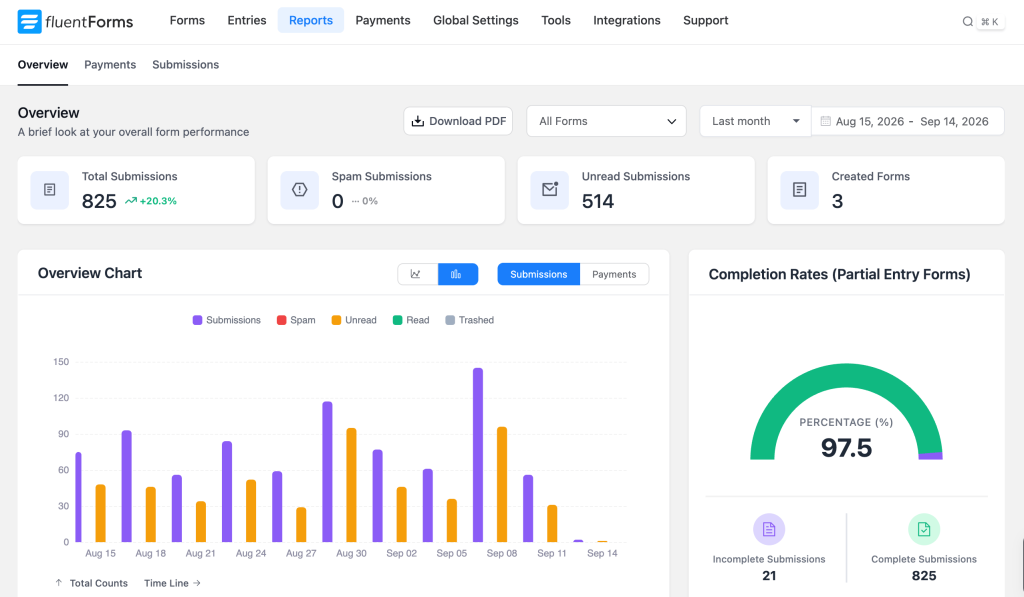Open the Reports menu
Viewport: 1024px width, 597px height.
coord(311,20)
